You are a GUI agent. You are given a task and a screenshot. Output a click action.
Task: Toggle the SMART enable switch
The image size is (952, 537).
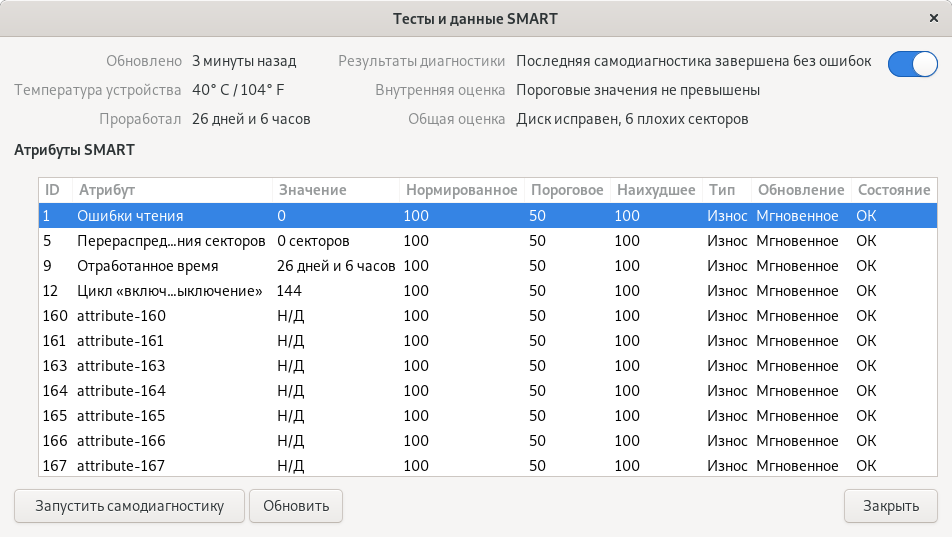click(911, 63)
